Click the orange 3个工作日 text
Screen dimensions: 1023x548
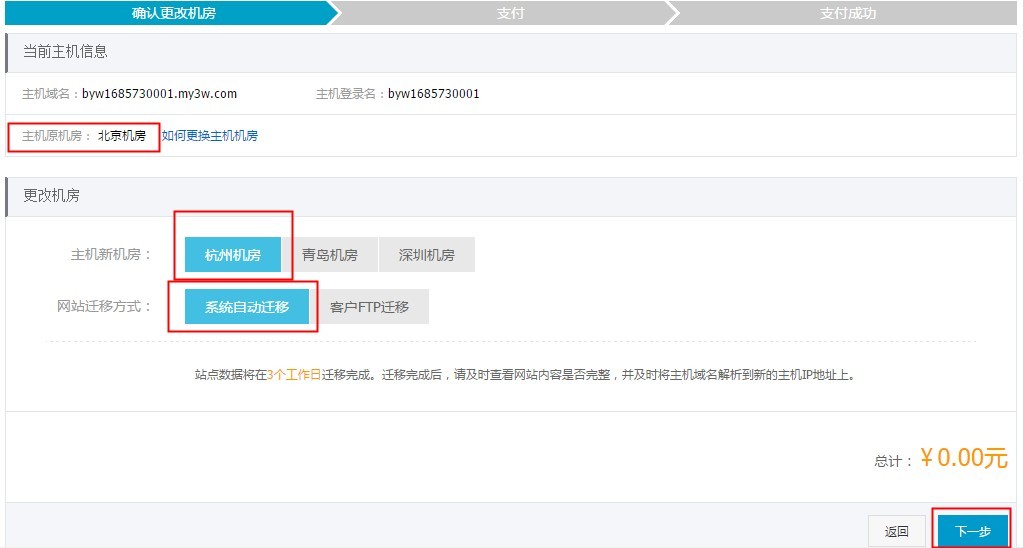294,376
